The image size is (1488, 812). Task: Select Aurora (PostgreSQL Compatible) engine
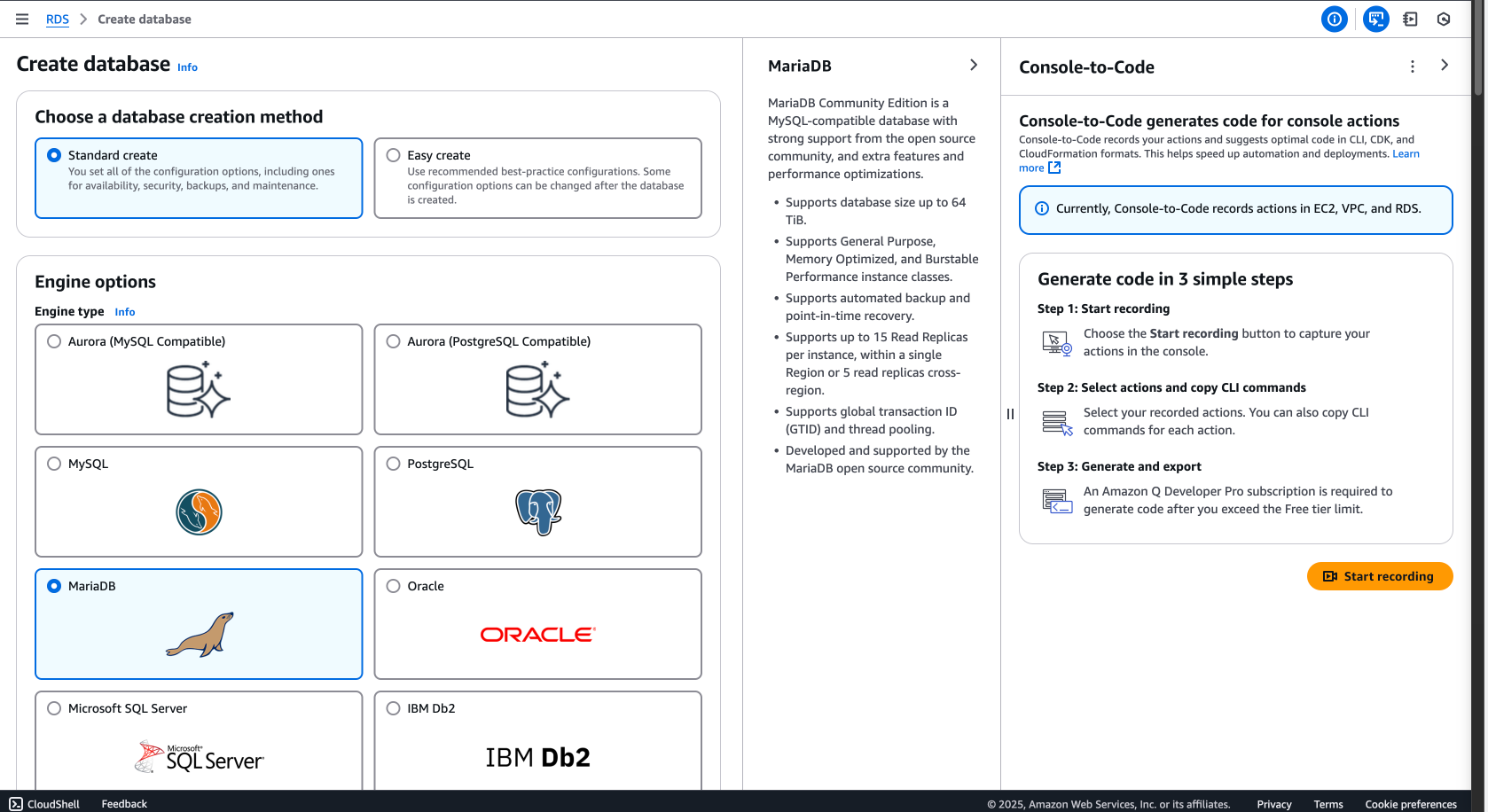point(394,341)
